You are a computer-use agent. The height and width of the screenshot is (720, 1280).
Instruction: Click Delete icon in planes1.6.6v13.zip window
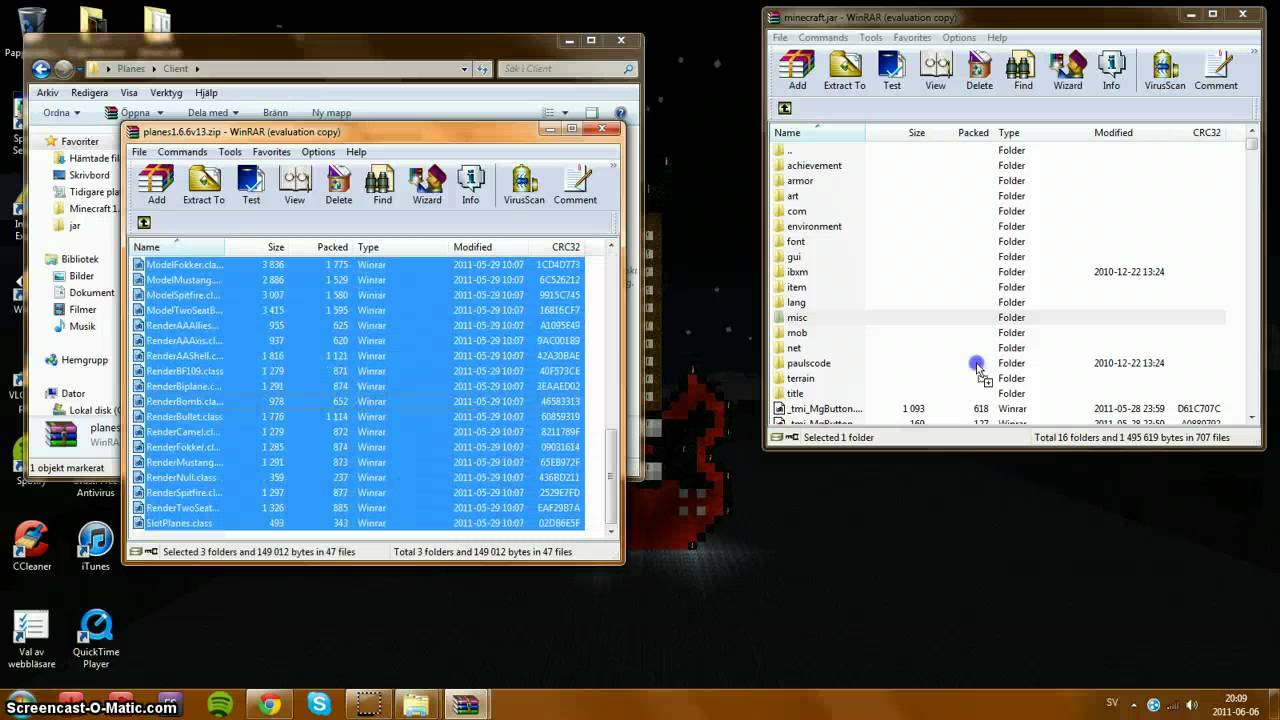pyautogui.click(x=338, y=184)
